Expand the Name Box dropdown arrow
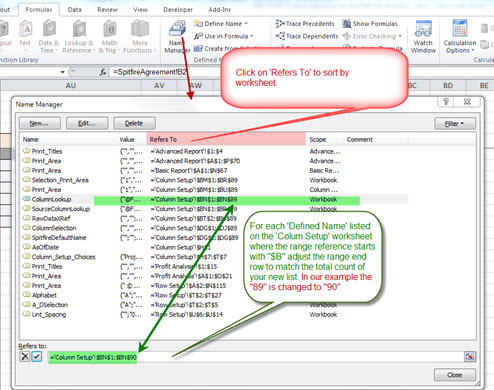 pyautogui.click(x=62, y=72)
